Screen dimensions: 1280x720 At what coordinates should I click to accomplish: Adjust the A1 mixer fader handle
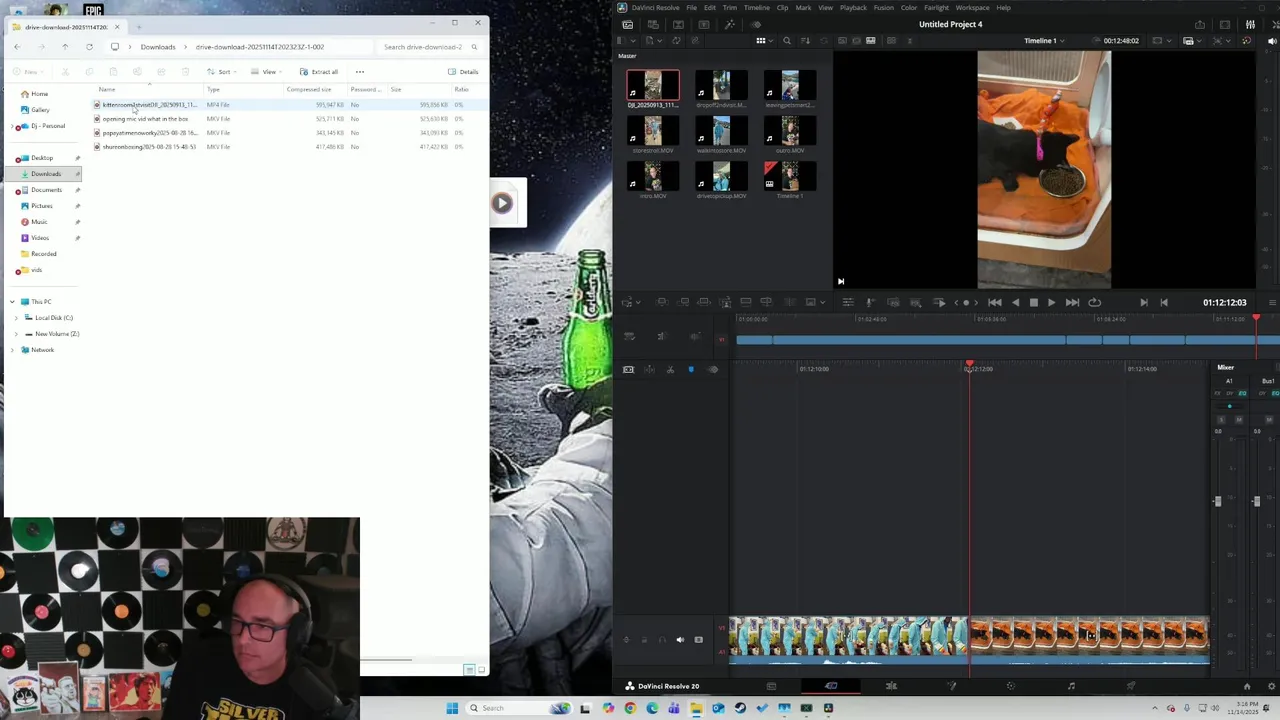(1217, 501)
